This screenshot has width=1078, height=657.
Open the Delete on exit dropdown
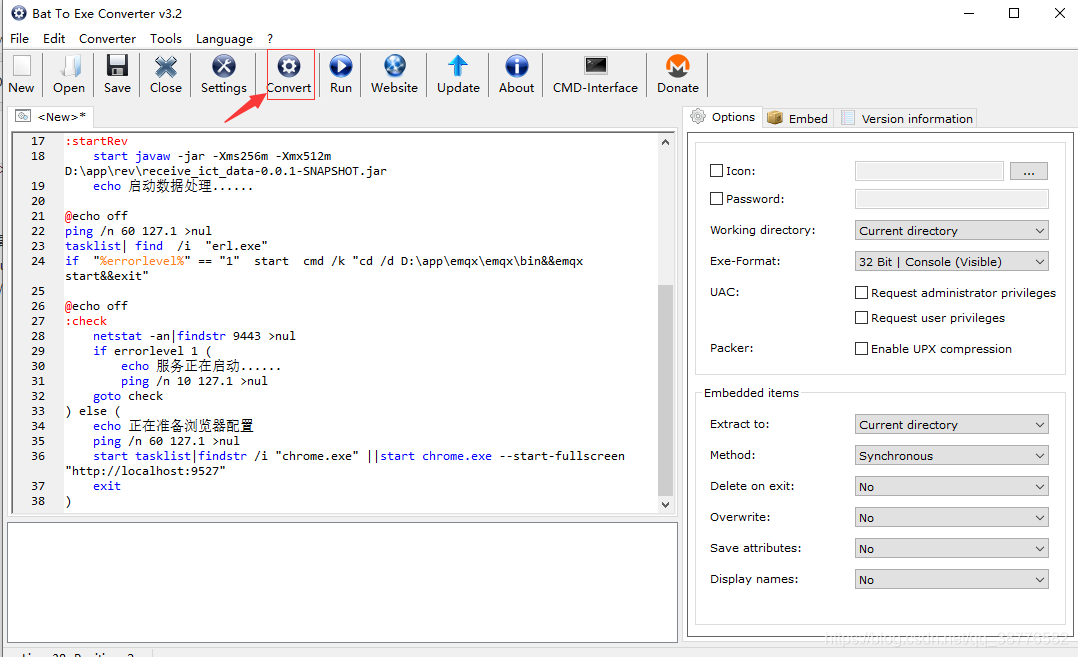pyautogui.click(x=952, y=486)
